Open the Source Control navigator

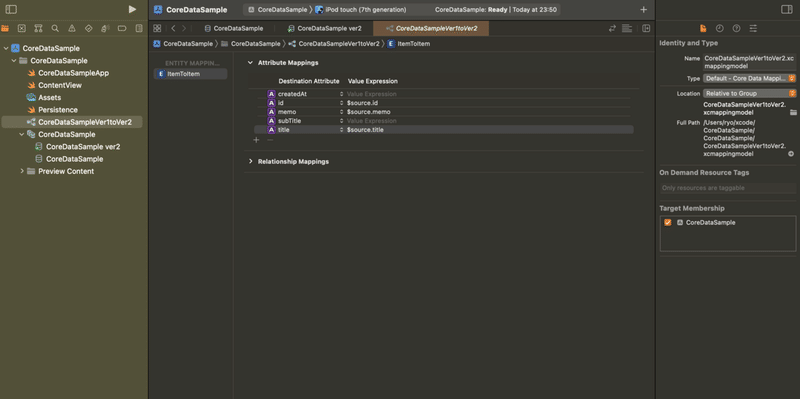[x=21, y=29]
